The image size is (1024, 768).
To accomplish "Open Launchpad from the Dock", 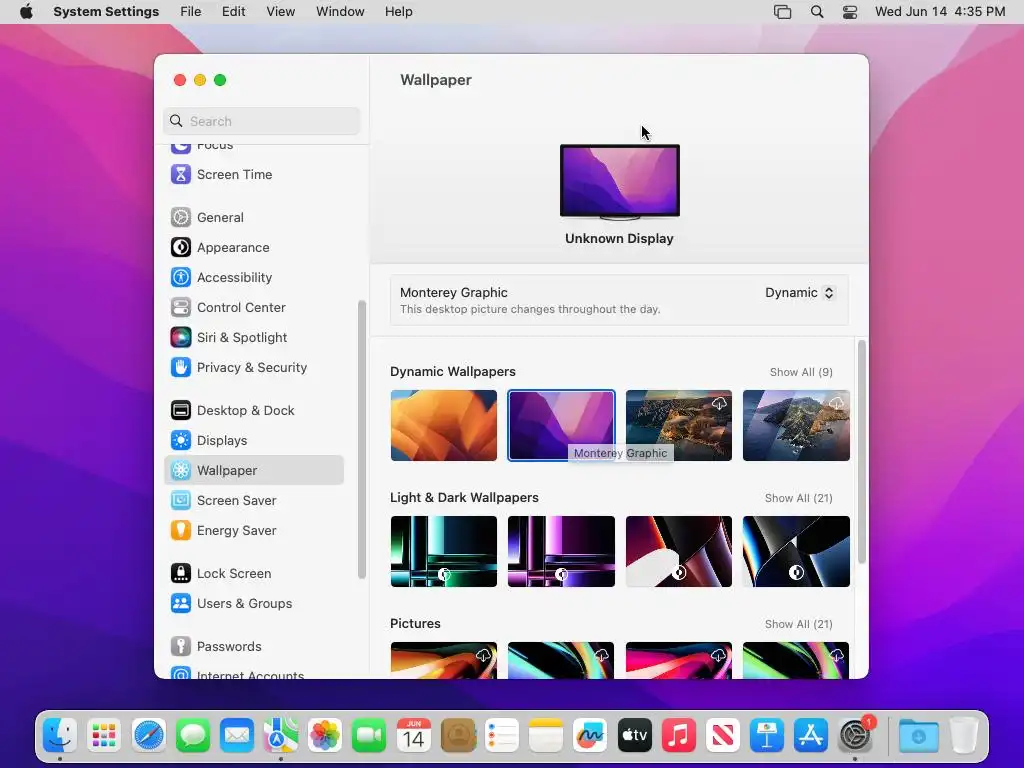I will point(104,735).
